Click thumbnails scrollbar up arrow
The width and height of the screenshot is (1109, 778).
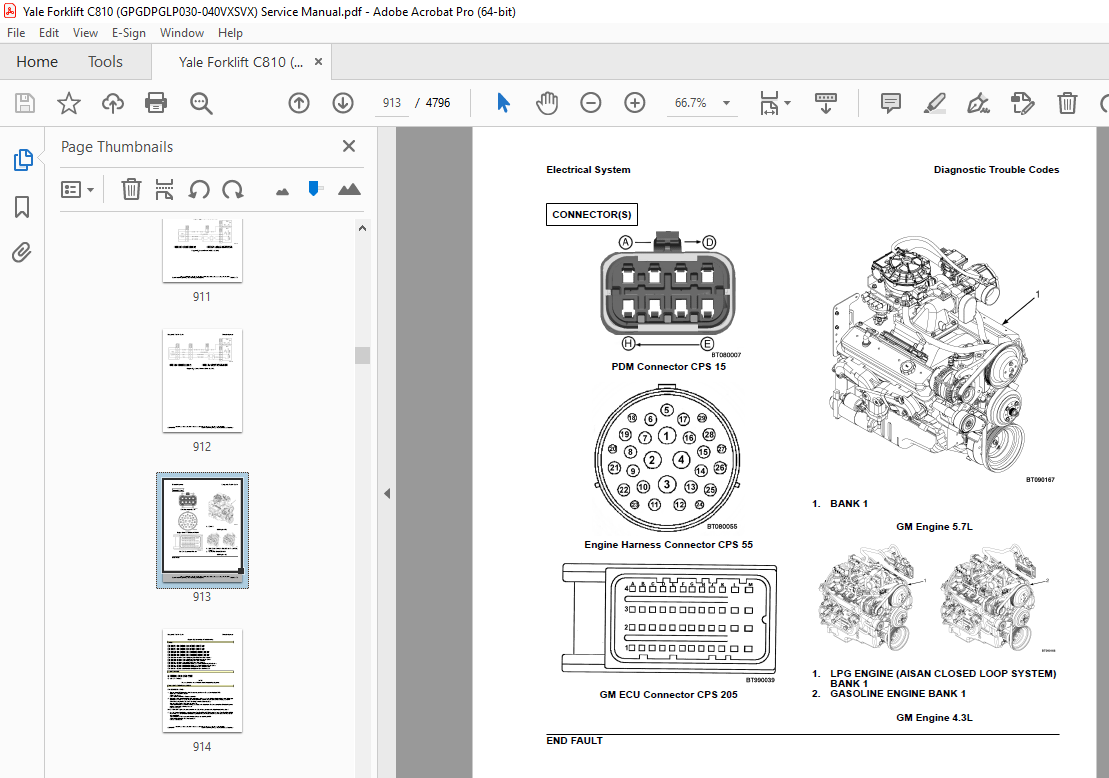362,228
